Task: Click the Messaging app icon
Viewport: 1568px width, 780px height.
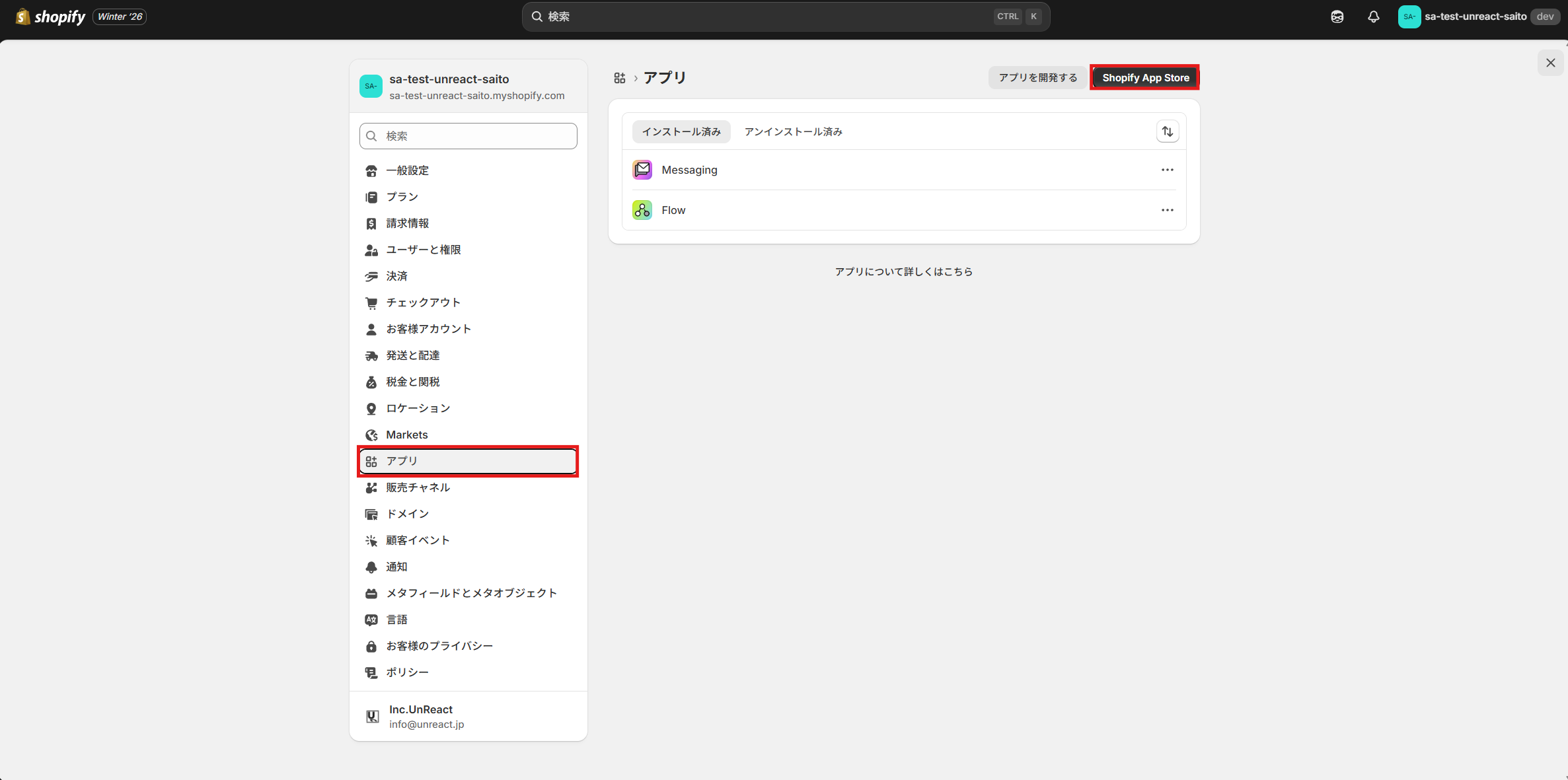Action: [x=641, y=169]
